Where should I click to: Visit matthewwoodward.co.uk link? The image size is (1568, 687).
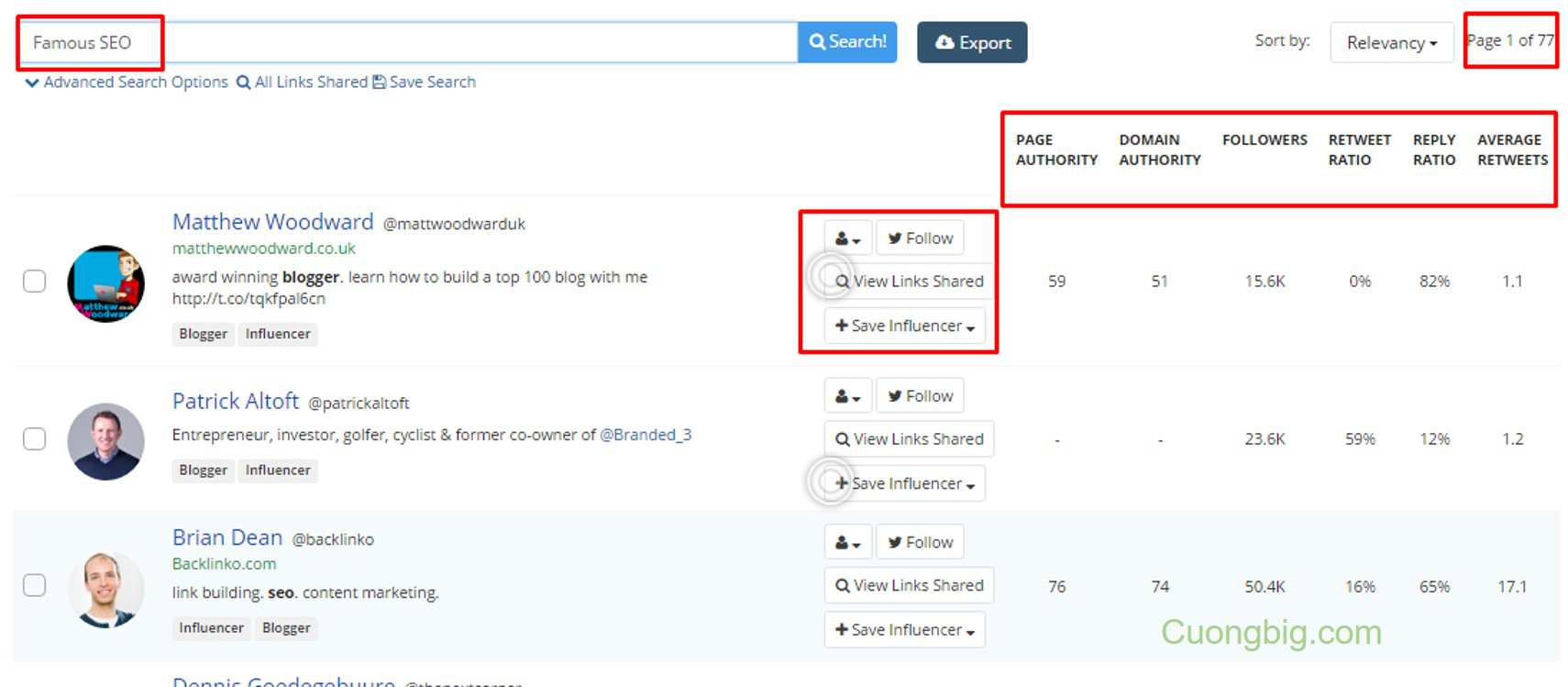(264, 249)
